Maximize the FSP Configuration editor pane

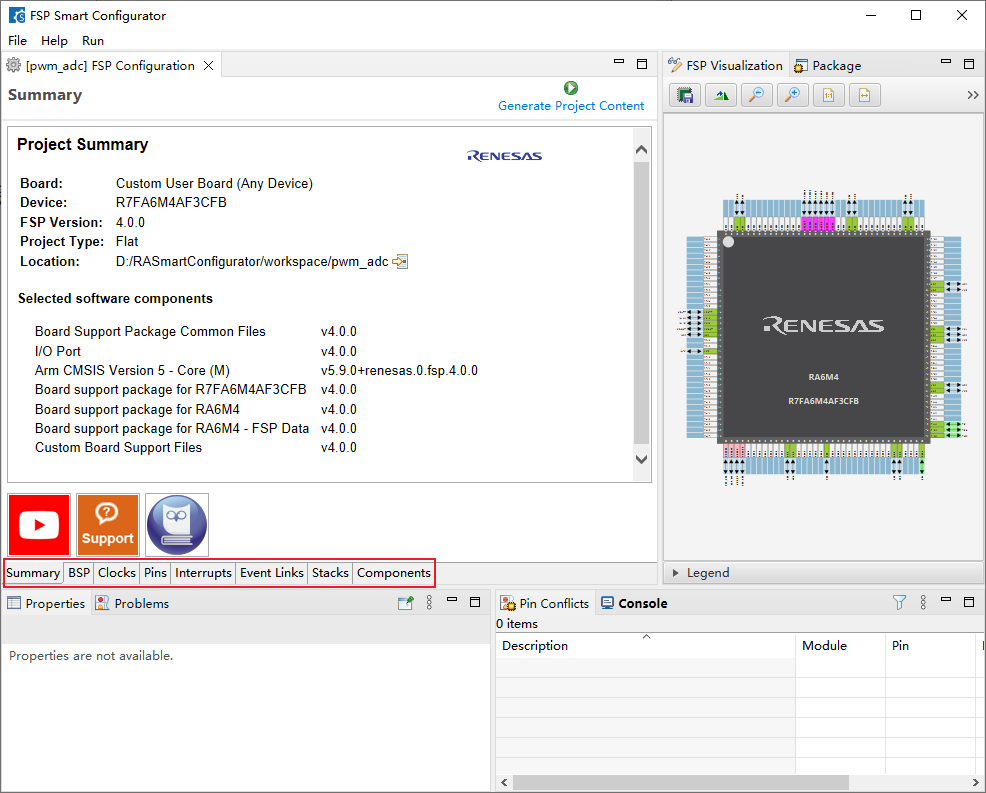[x=642, y=64]
